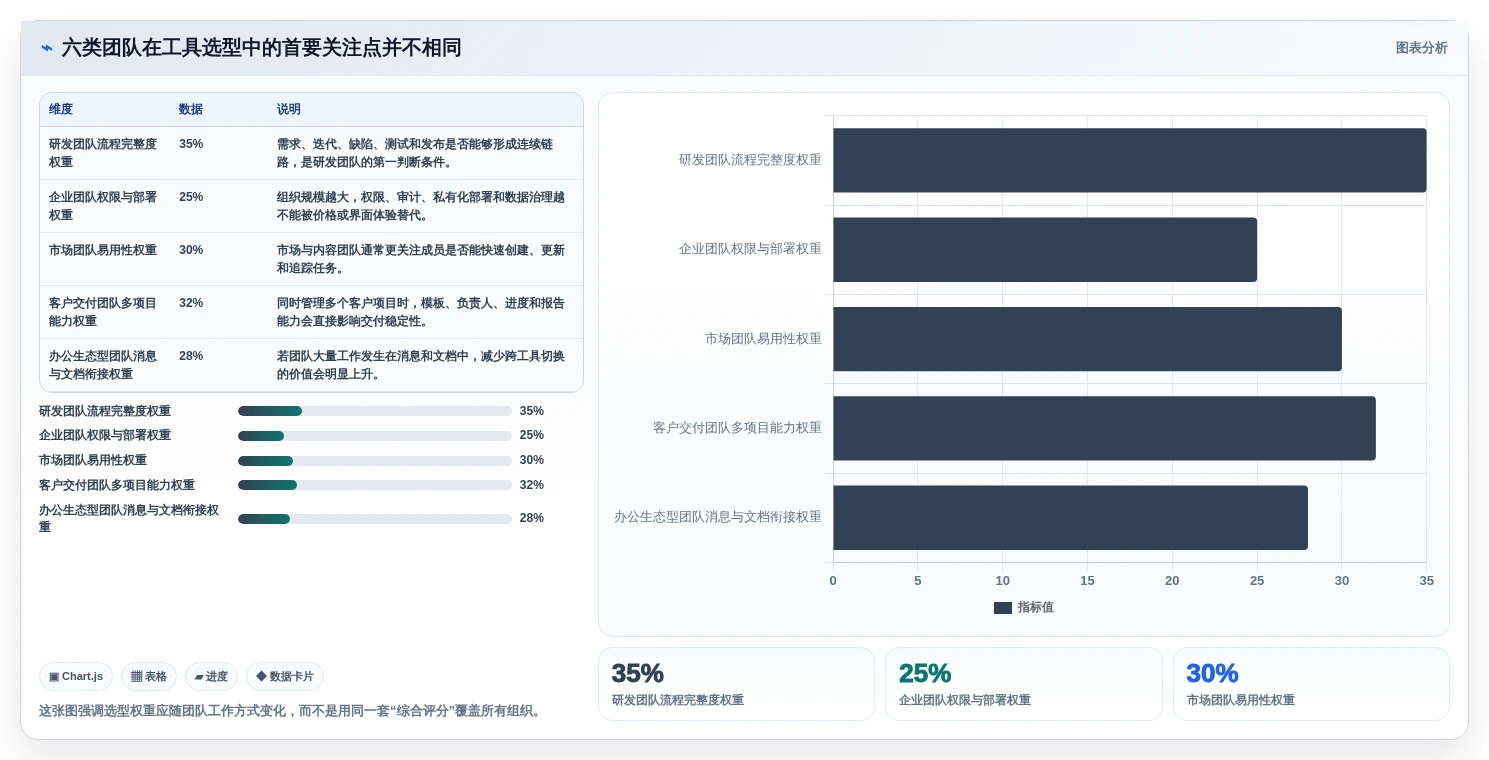Click the 办公生态型团队消息与文档衔接权重 progress bar
Image resolution: width=1489 pixels, height=760 pixels.
point(375,519)
